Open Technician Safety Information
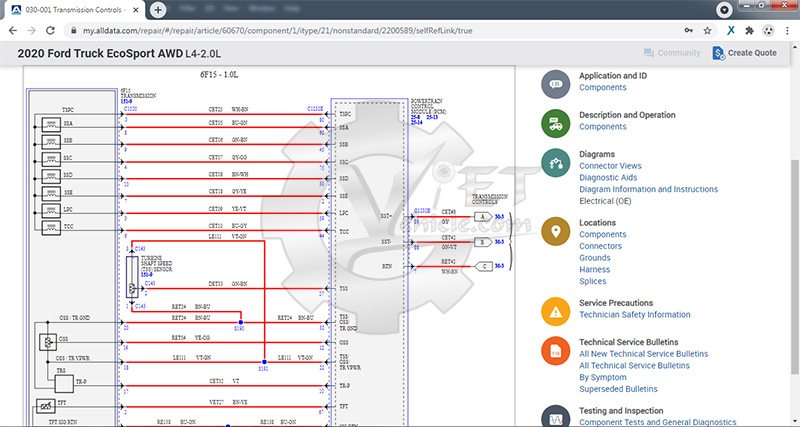Screen dimensions: 800x427 pyautogui.click(x=635, y=315)
